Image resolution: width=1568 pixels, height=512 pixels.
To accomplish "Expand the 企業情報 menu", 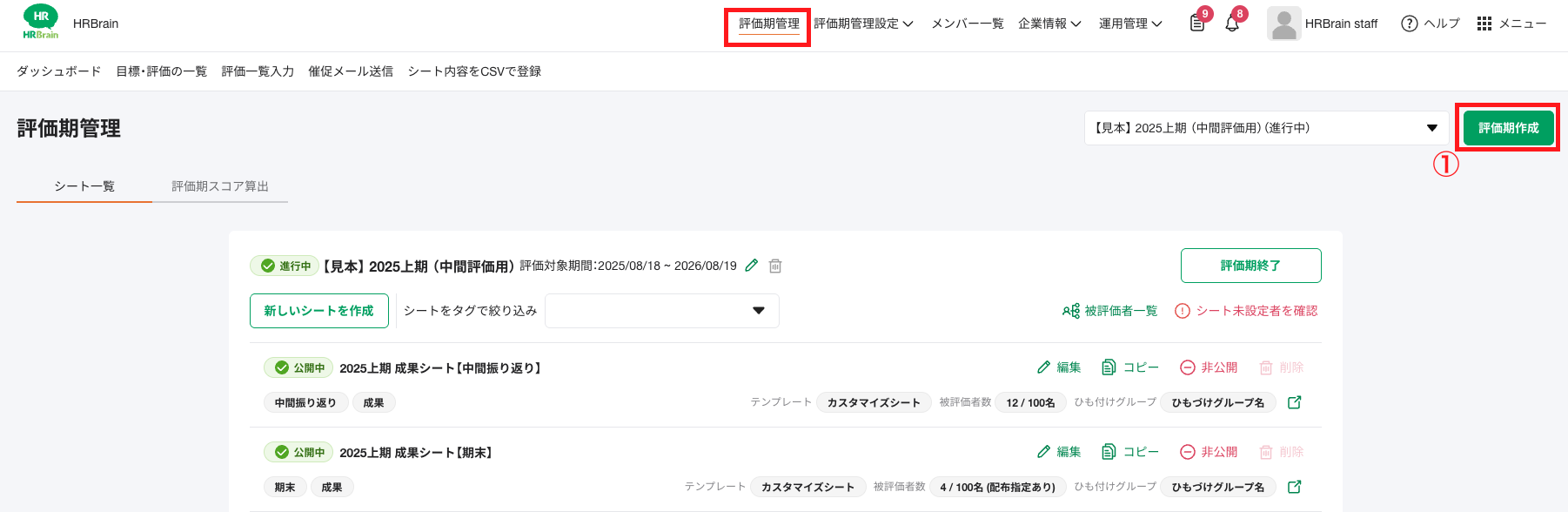I will (1049, 24).
